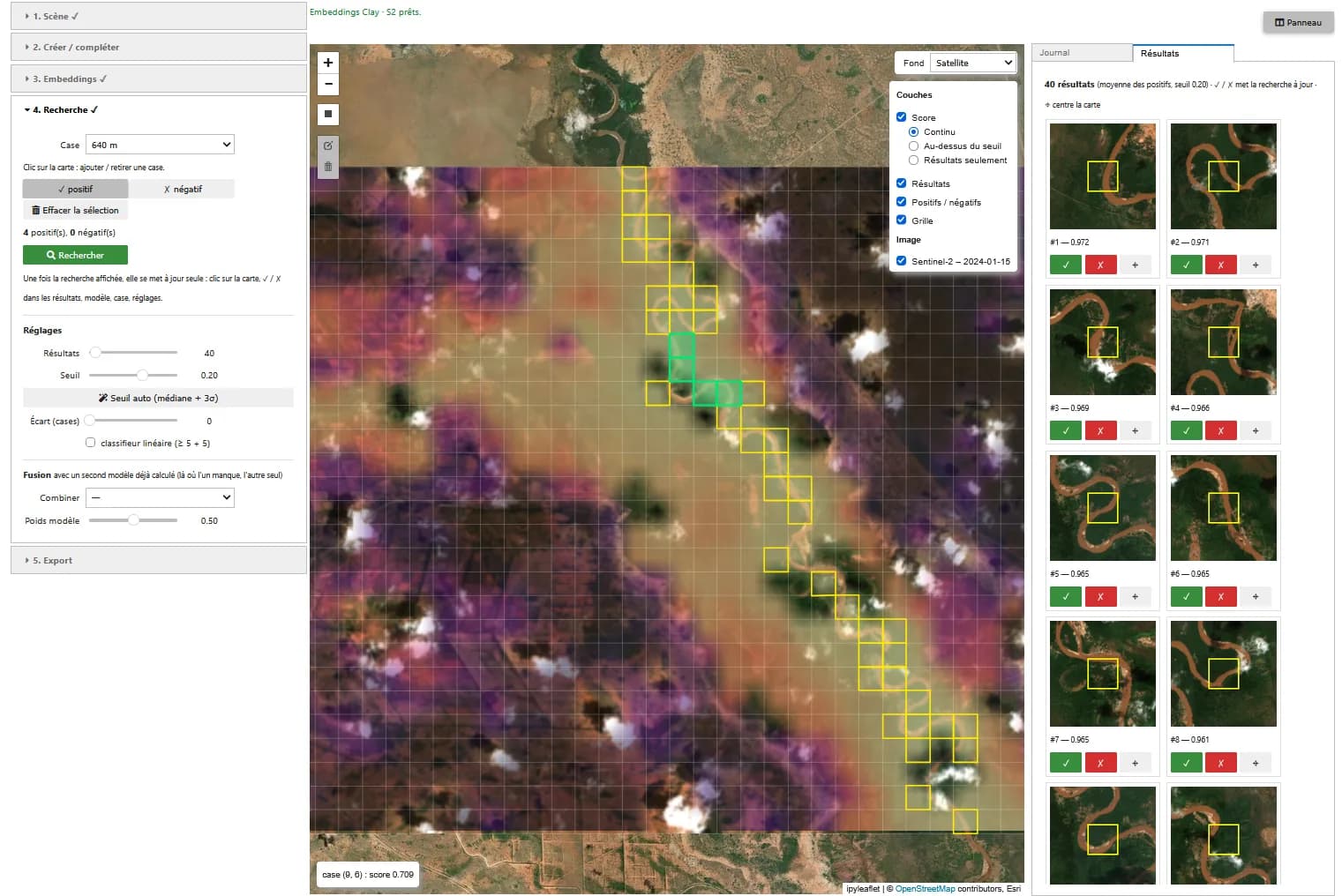Center the map on result #7 using +
This screenshot has width=1342, height=896.
[x=1135, y=763]
